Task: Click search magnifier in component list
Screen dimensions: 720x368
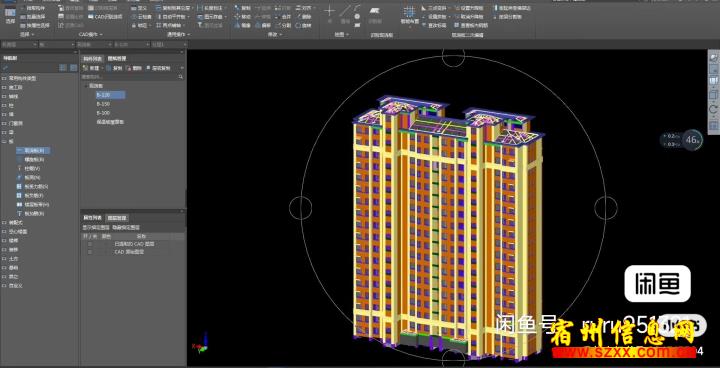Action: [180, 78]
